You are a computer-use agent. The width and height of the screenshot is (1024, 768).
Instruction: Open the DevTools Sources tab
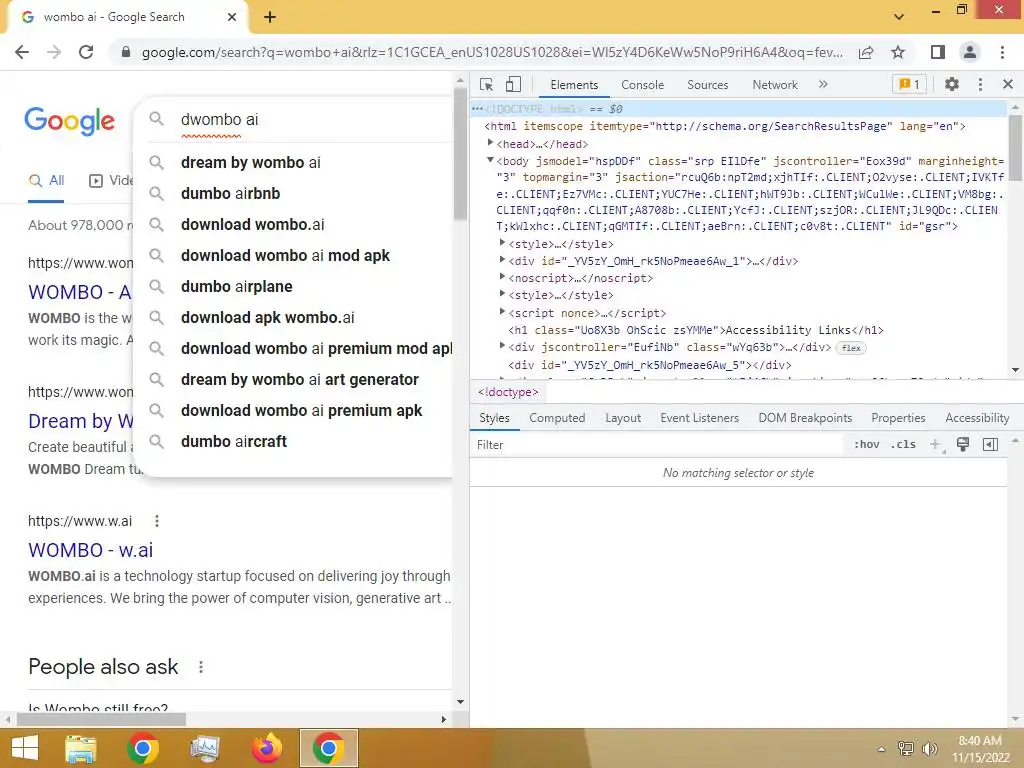(707, 85)
